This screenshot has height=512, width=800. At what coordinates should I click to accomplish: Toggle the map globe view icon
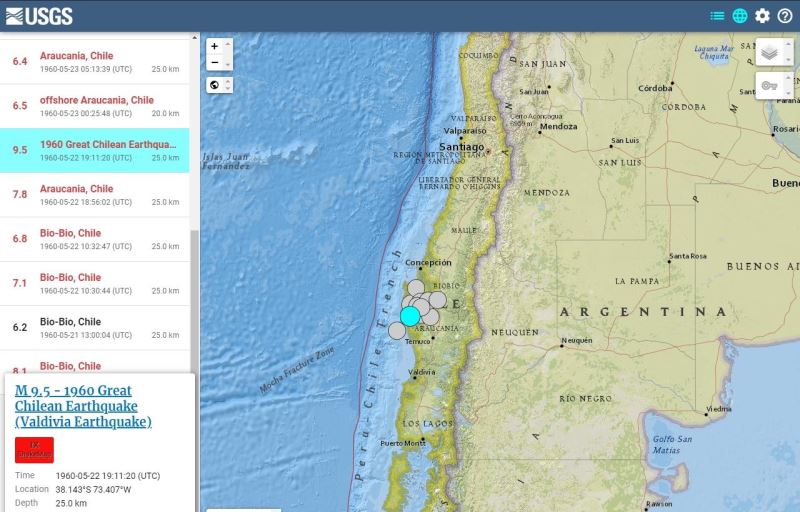(x=740, y=16)
